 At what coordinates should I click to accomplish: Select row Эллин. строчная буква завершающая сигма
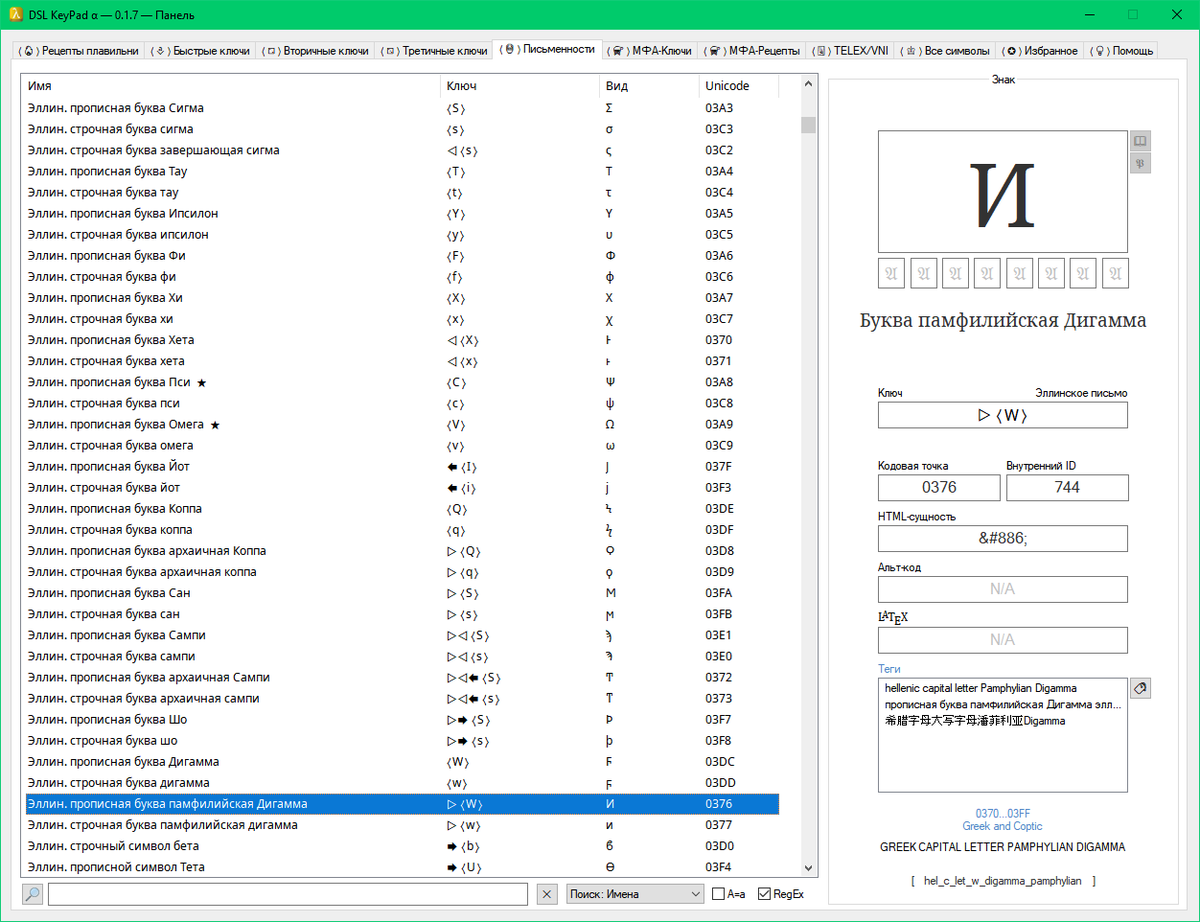click(x=402, y=150)
